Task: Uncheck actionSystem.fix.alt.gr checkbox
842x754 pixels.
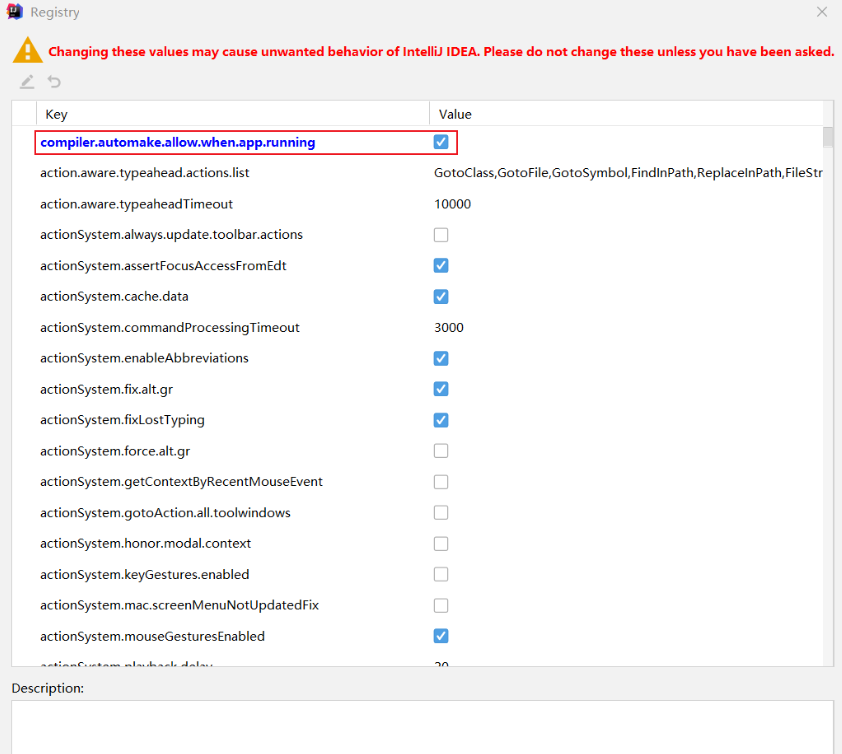Action: pyautogui.click(x=441, y=389)
